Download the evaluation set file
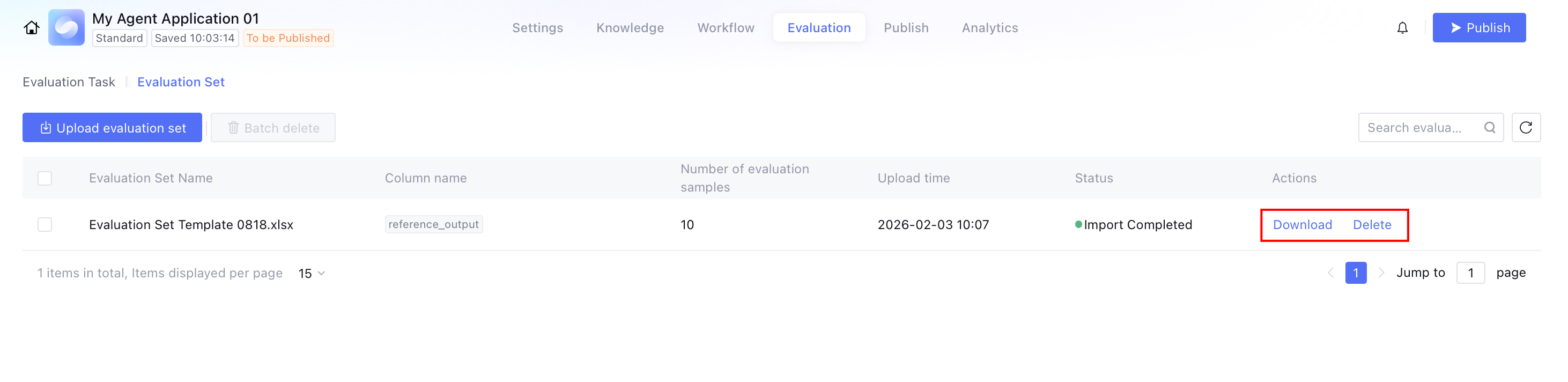 (1302, 225)
